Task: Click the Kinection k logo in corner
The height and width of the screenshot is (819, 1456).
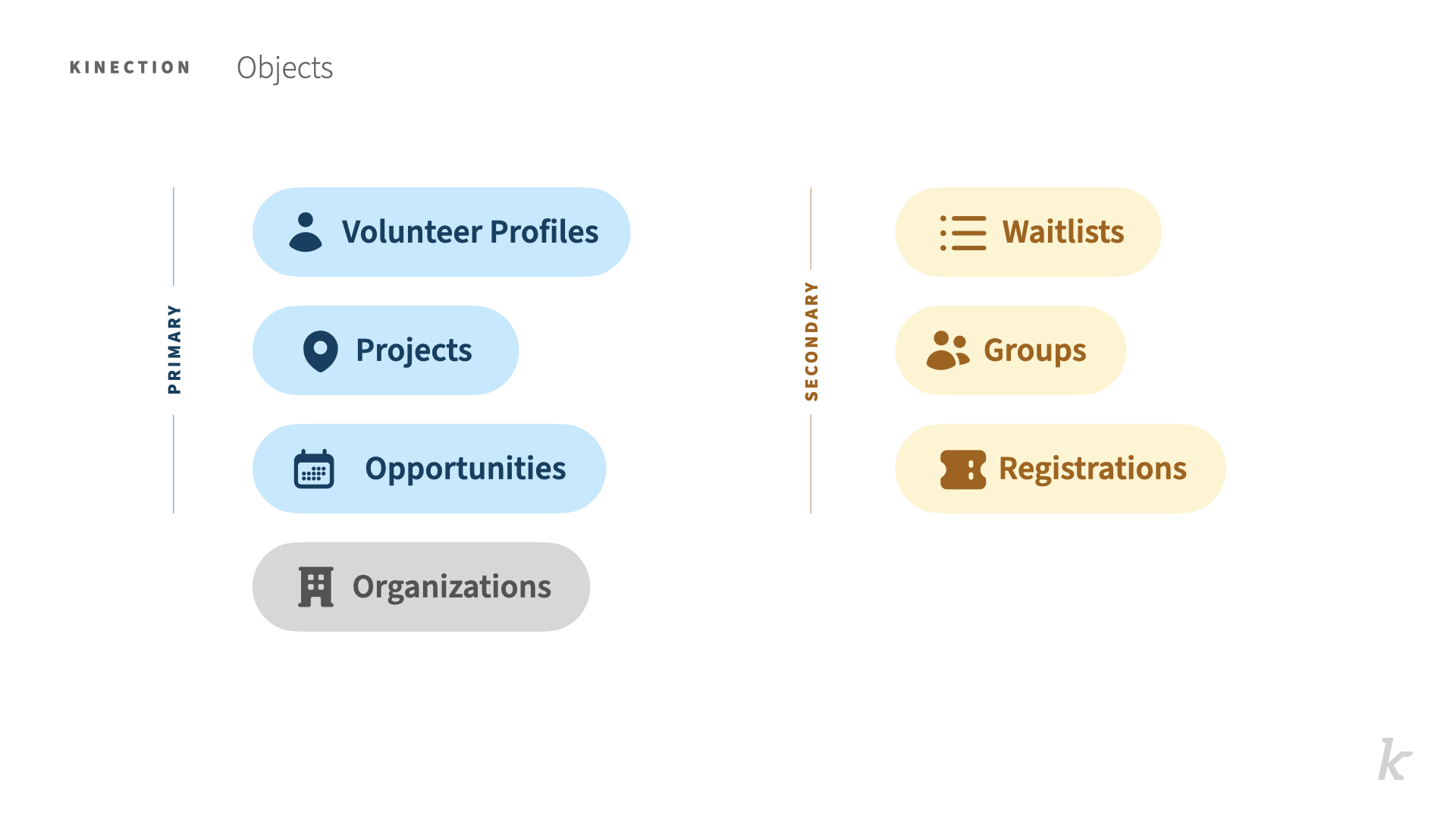Action: coord(1395,759)
